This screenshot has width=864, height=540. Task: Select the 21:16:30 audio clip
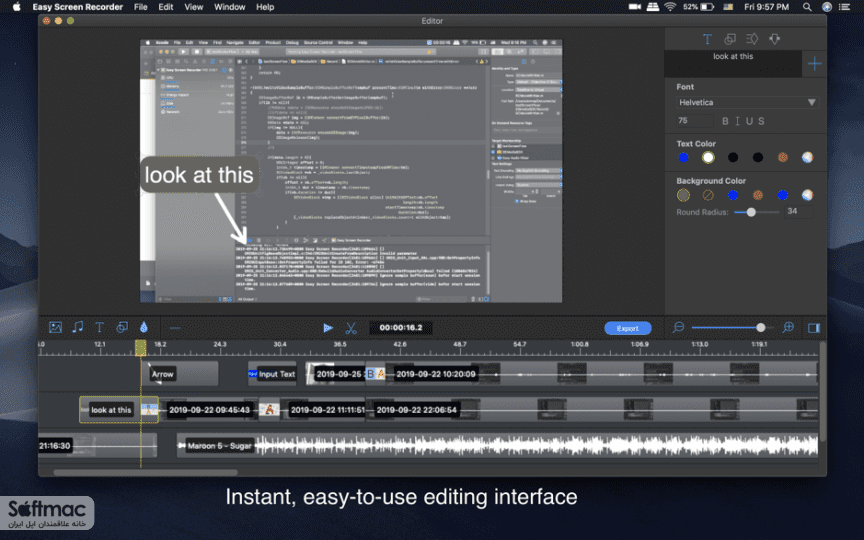(x=98, y=446)
